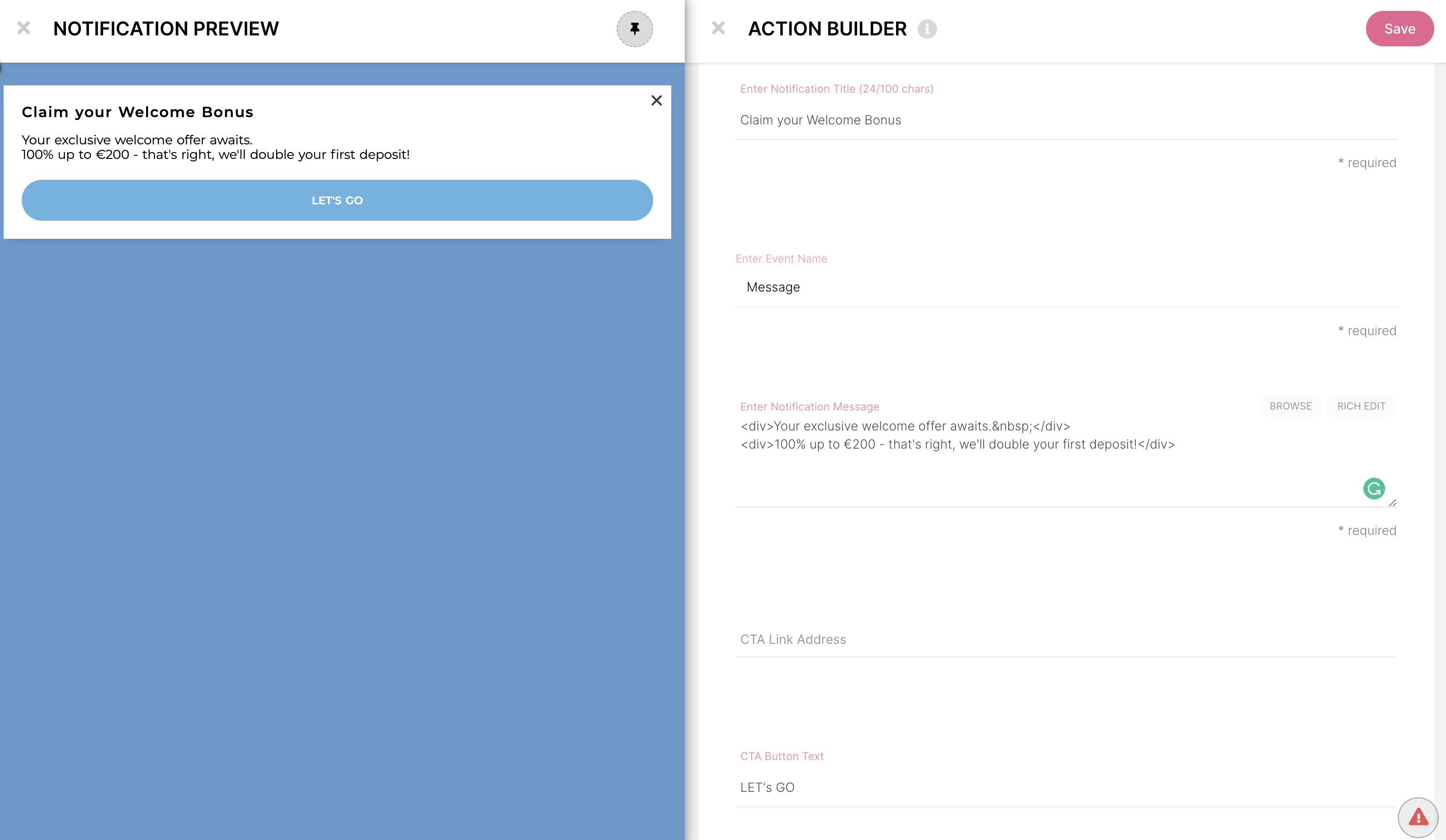The height and width of the screenshot is (840, 1446).
Task: Open the Grammarly icon in message box
Action: click(x=1374, y=489)
